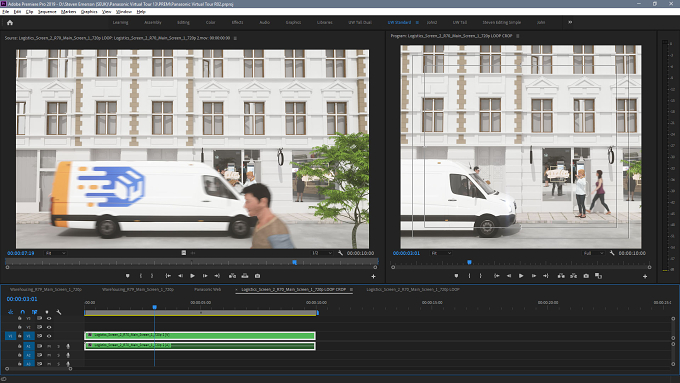Click Overwrite button in Source monitor
The image size is (680, 383).
[245, 276]
